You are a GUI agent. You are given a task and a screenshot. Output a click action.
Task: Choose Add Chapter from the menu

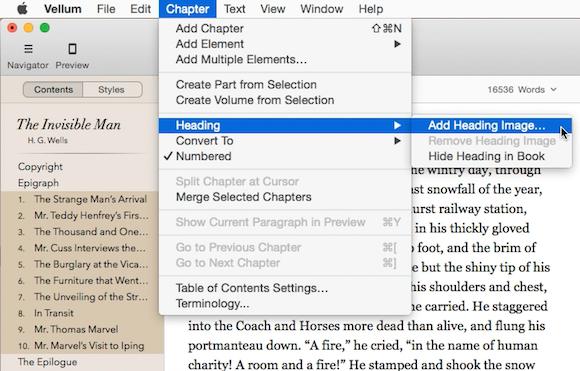pos(285,28)
